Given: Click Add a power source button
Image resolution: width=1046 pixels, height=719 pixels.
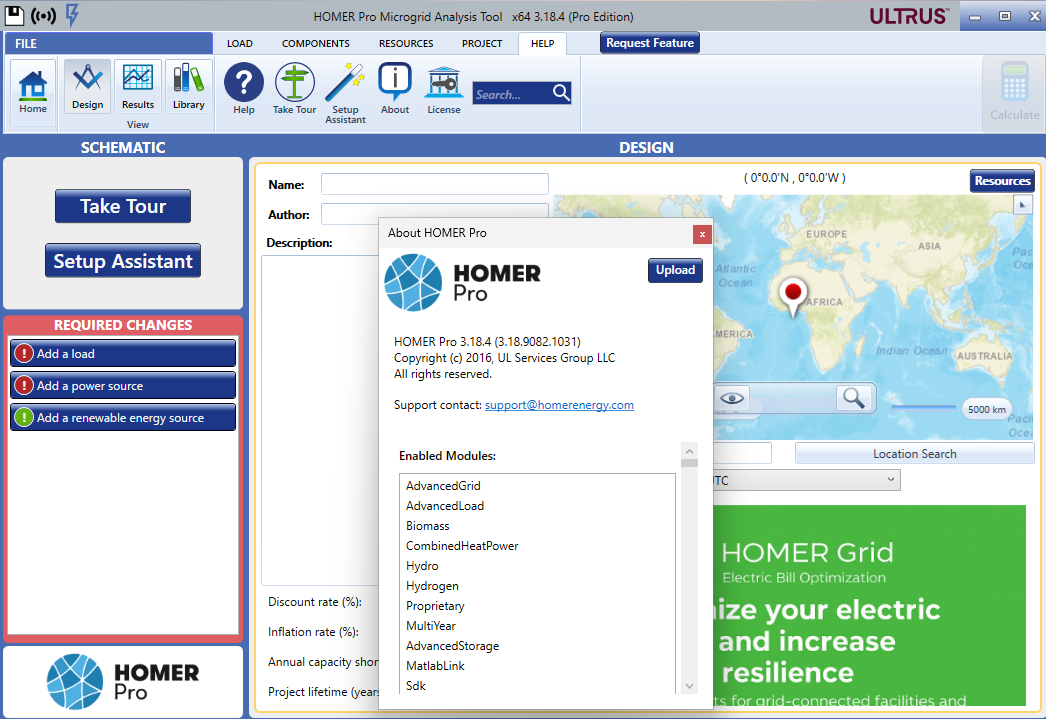Looking at the screenshot, I should [123, 386].
